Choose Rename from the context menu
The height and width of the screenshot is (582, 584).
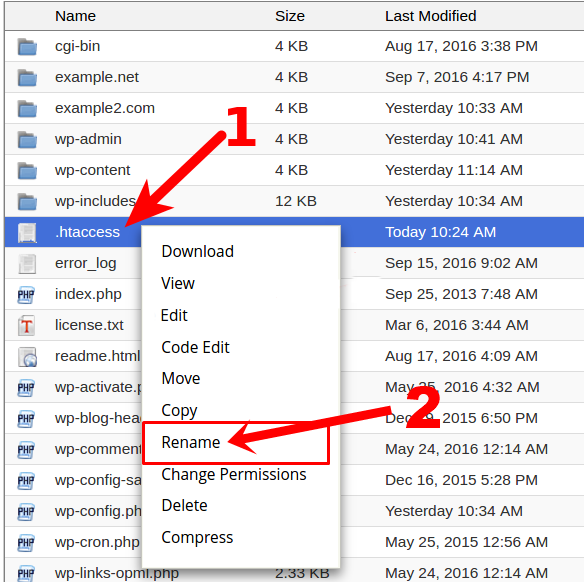[x=191, y=442]
